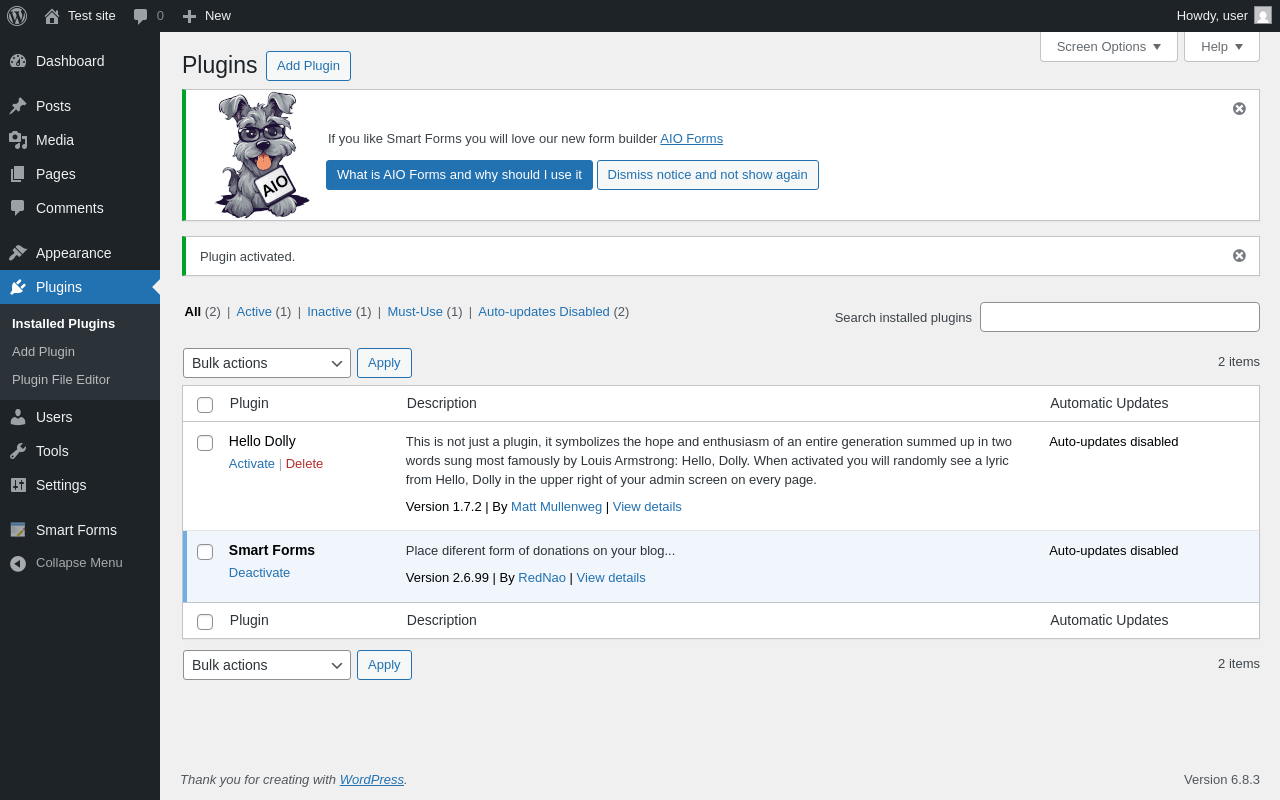This screenshot has height=800, width=1280.
Task: Toggle the select-all checkbox in table footer
Action: [x=205, y=622]
